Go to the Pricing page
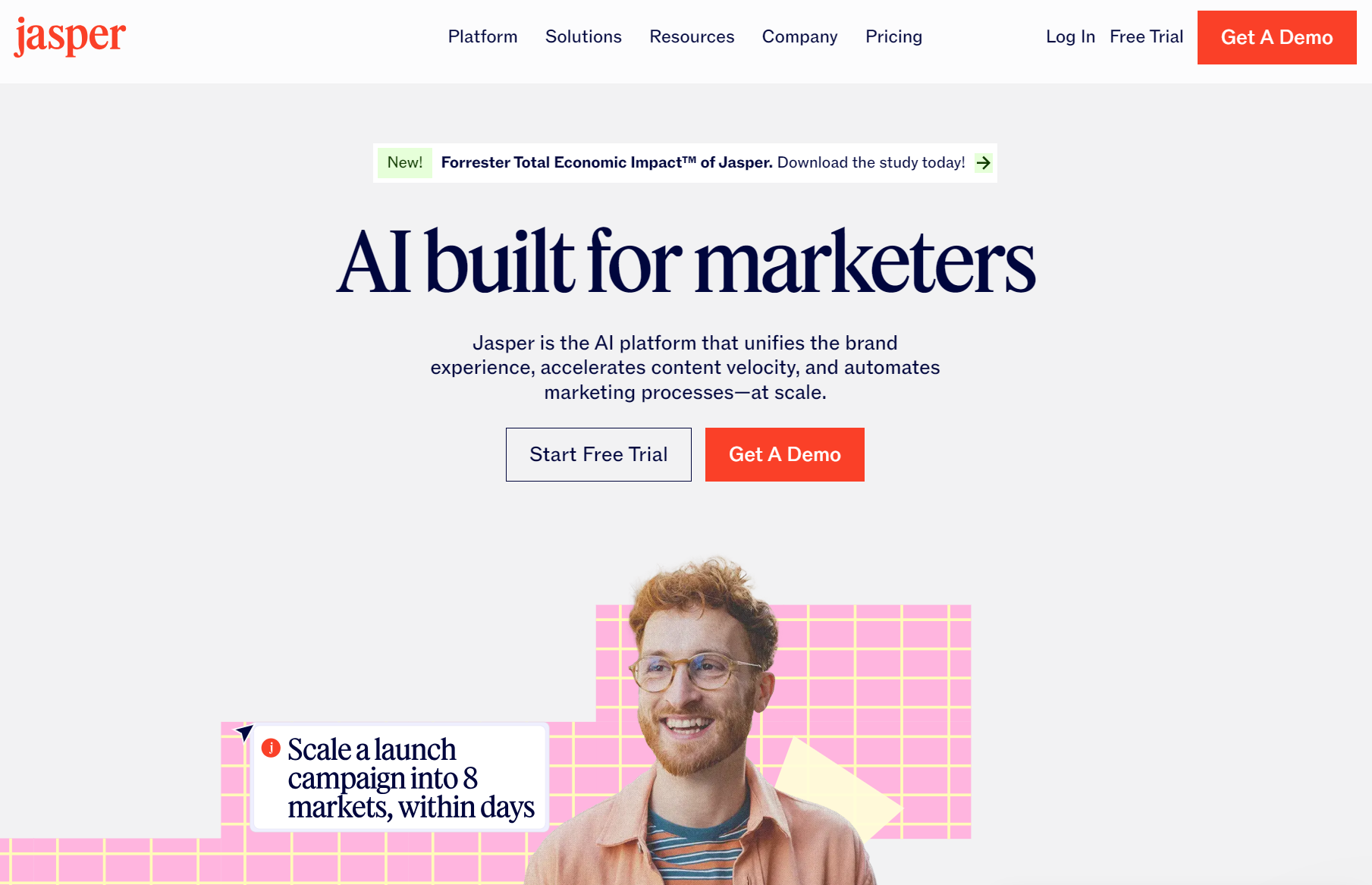The width and height of the screenshot is (1372, 885). point(894,36)
